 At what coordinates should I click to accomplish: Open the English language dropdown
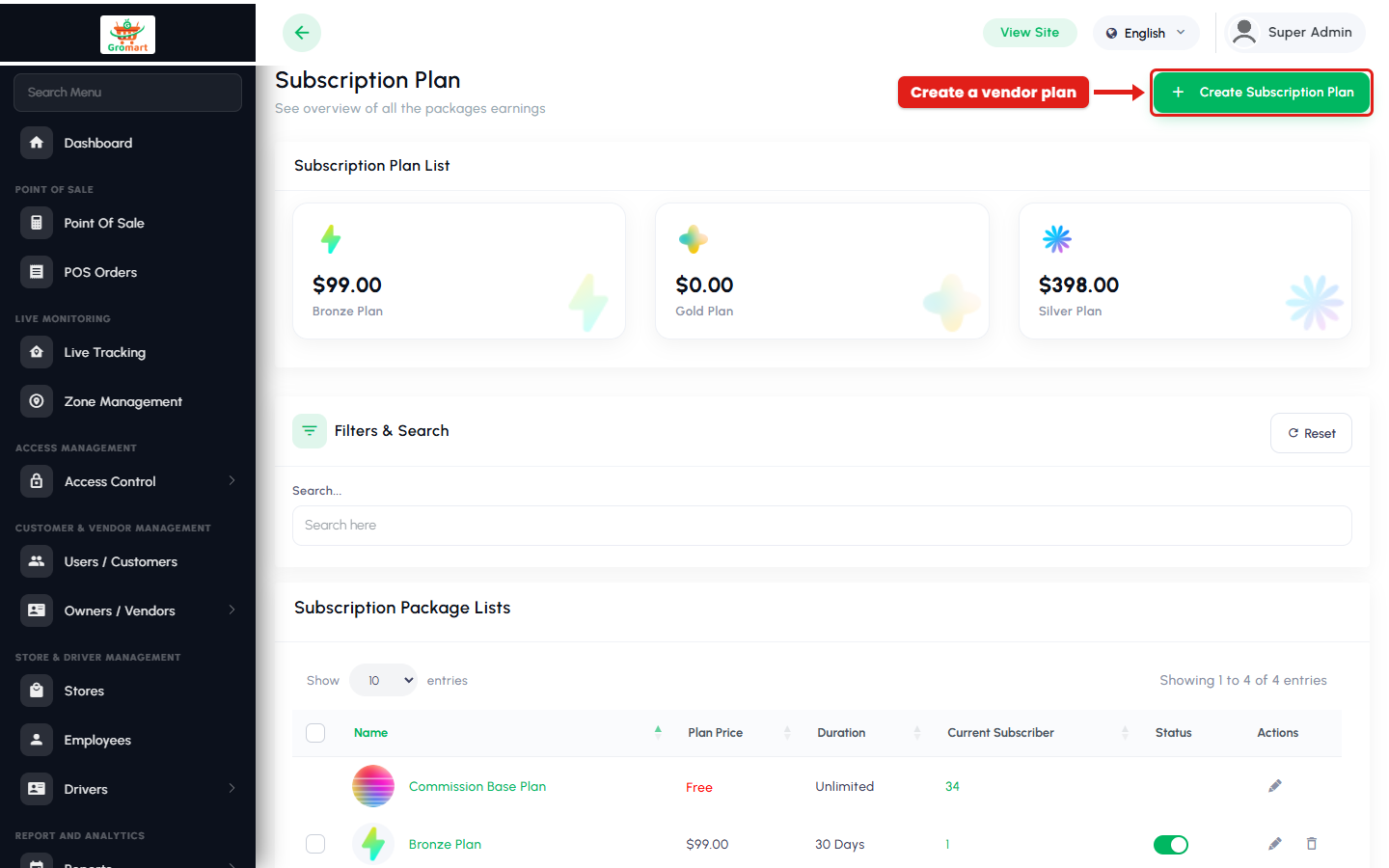click(1146, 33)
